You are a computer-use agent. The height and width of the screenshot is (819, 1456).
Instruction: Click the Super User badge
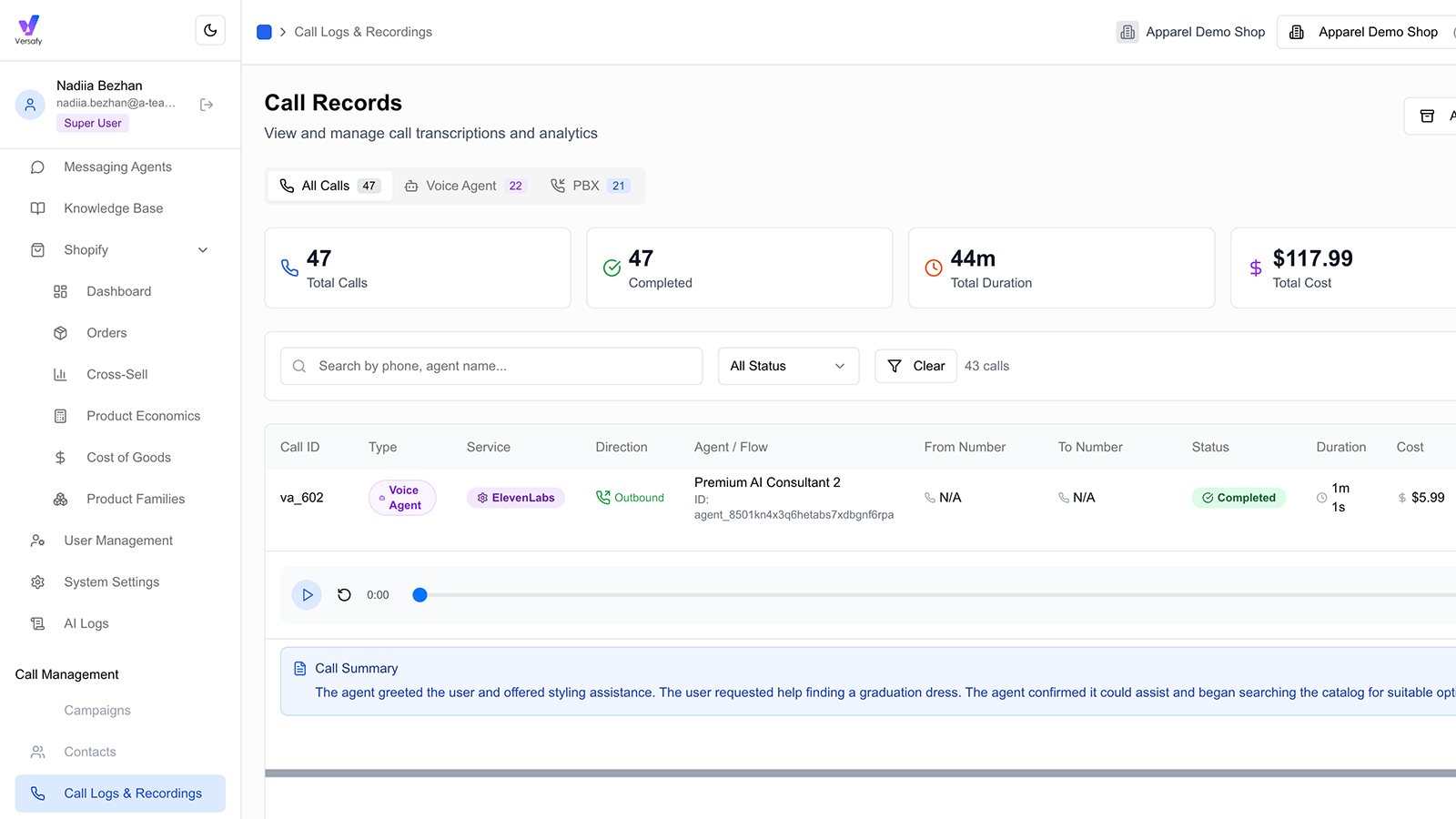93,124
